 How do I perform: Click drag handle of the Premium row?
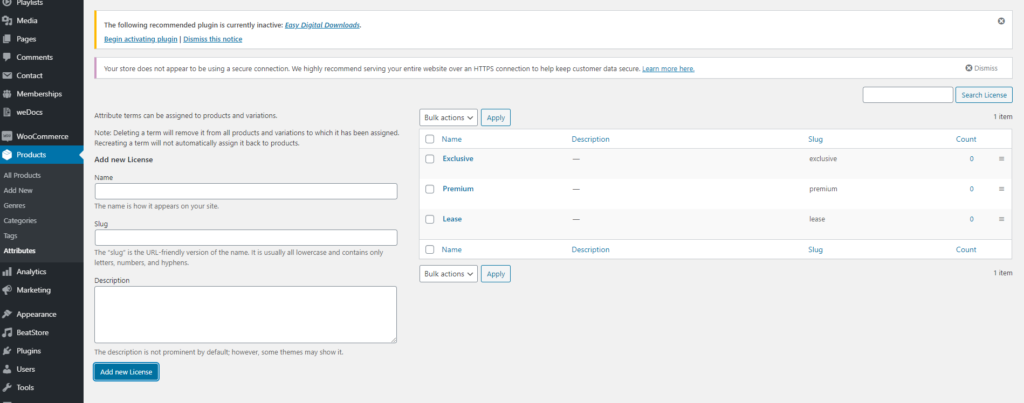1001,189
